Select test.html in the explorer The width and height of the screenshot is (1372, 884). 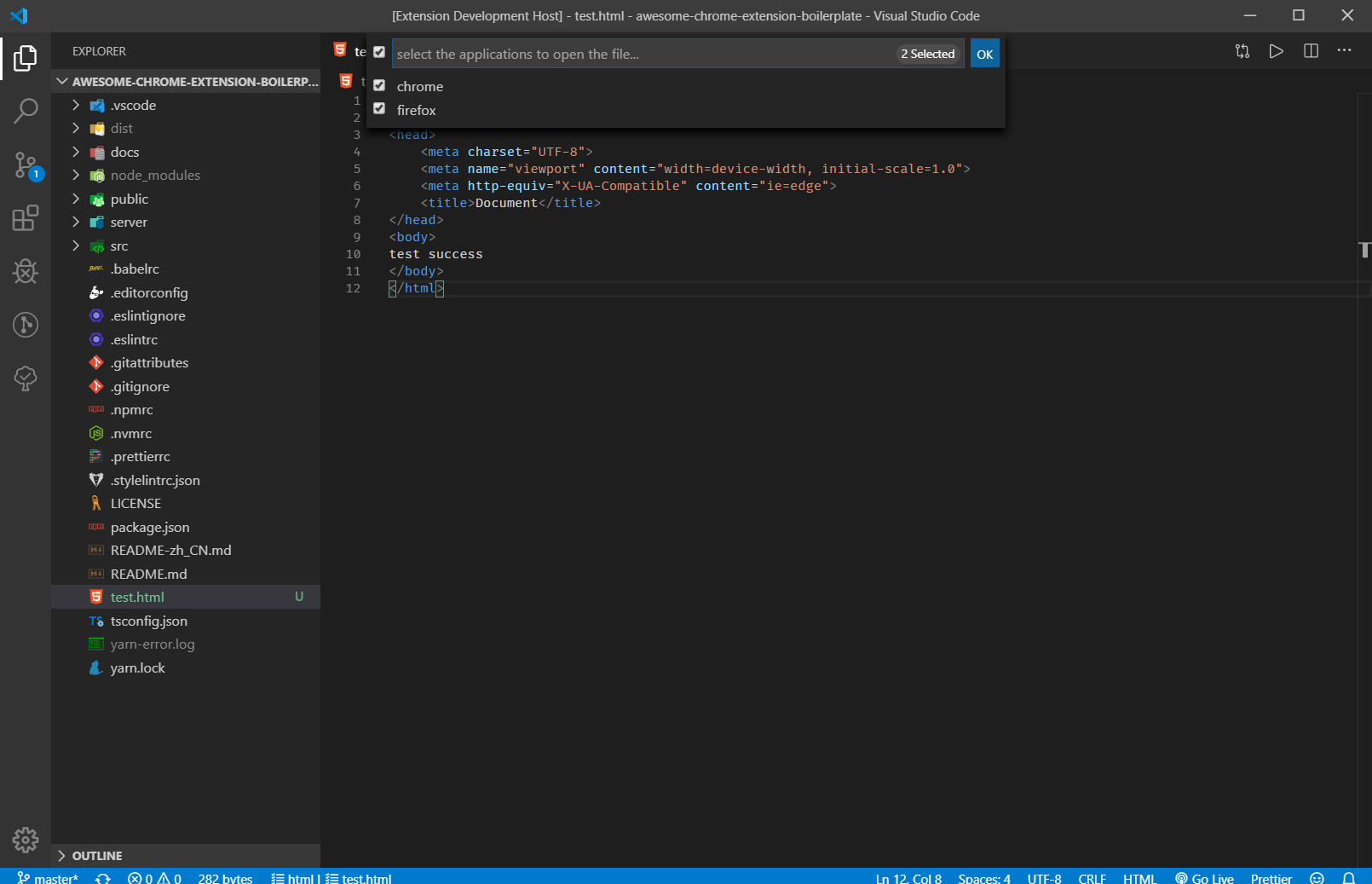[186, 598]
